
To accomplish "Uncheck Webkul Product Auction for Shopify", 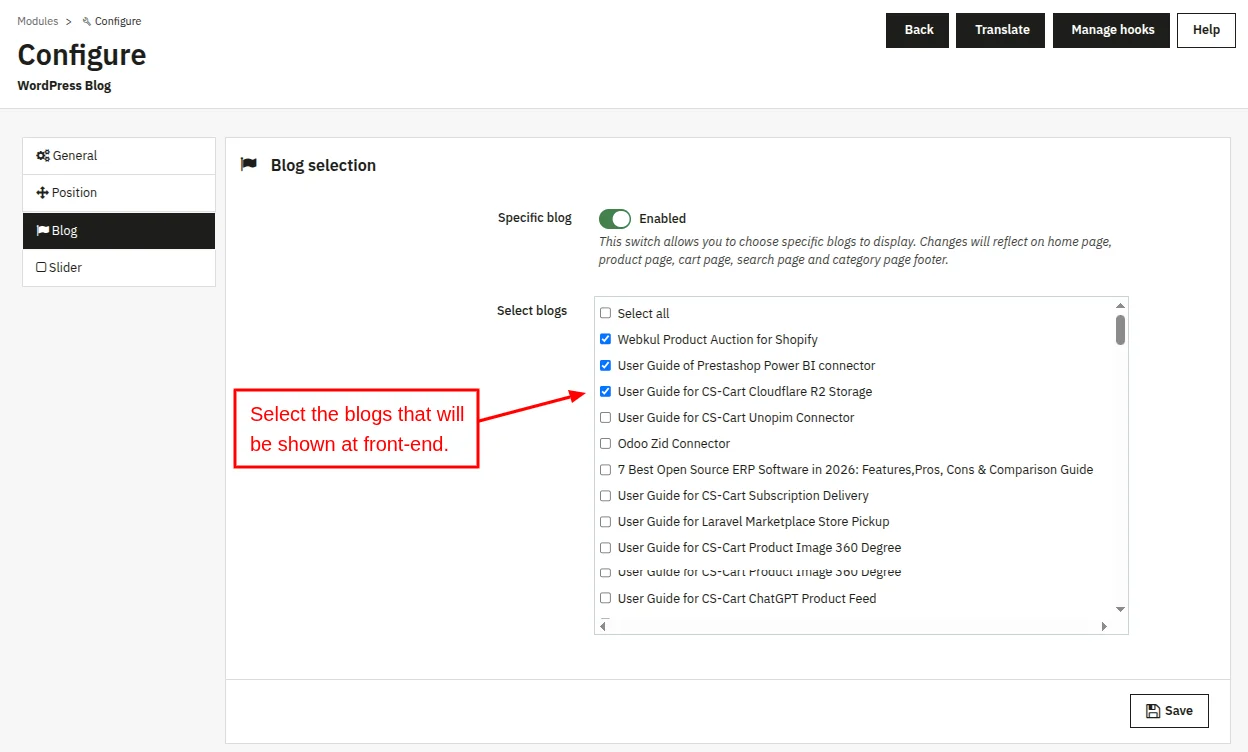I will point(605,339).
